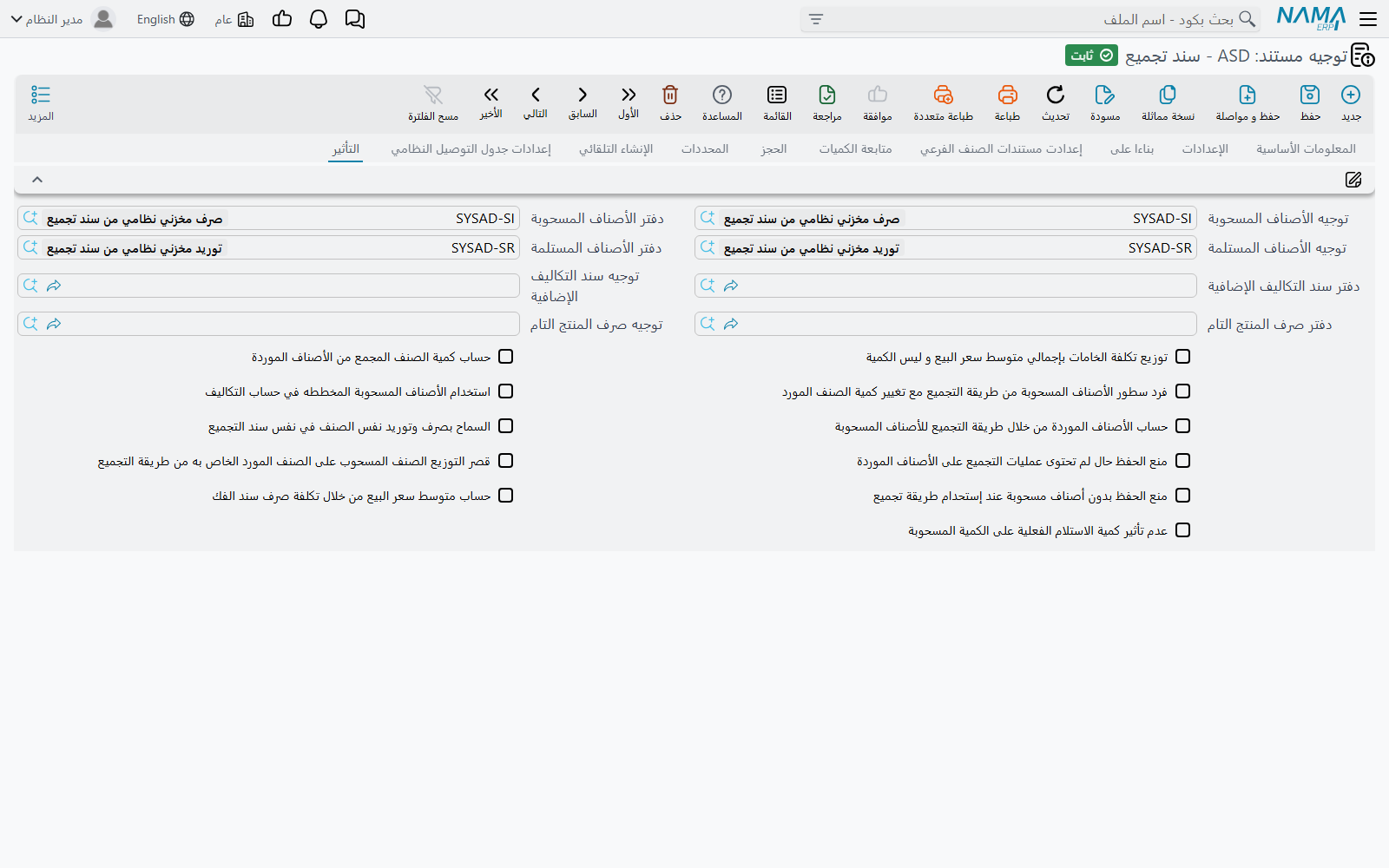Screen dimensions: 1389x868
Task: Go to الأول (First) record
Action: [629, 95]
